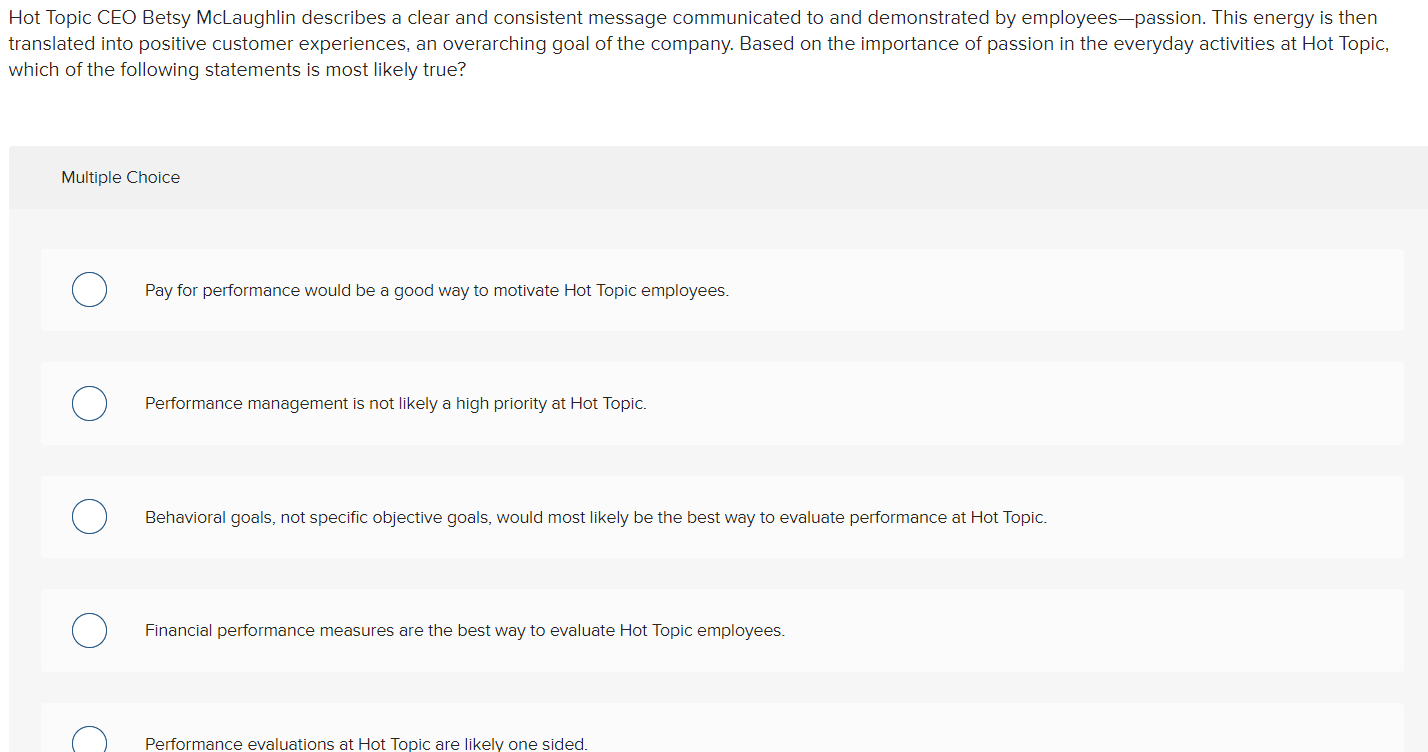Select the 'Financial performance measures' radio button
This screenshot has width=1428, height=752.
click(89, 630)
